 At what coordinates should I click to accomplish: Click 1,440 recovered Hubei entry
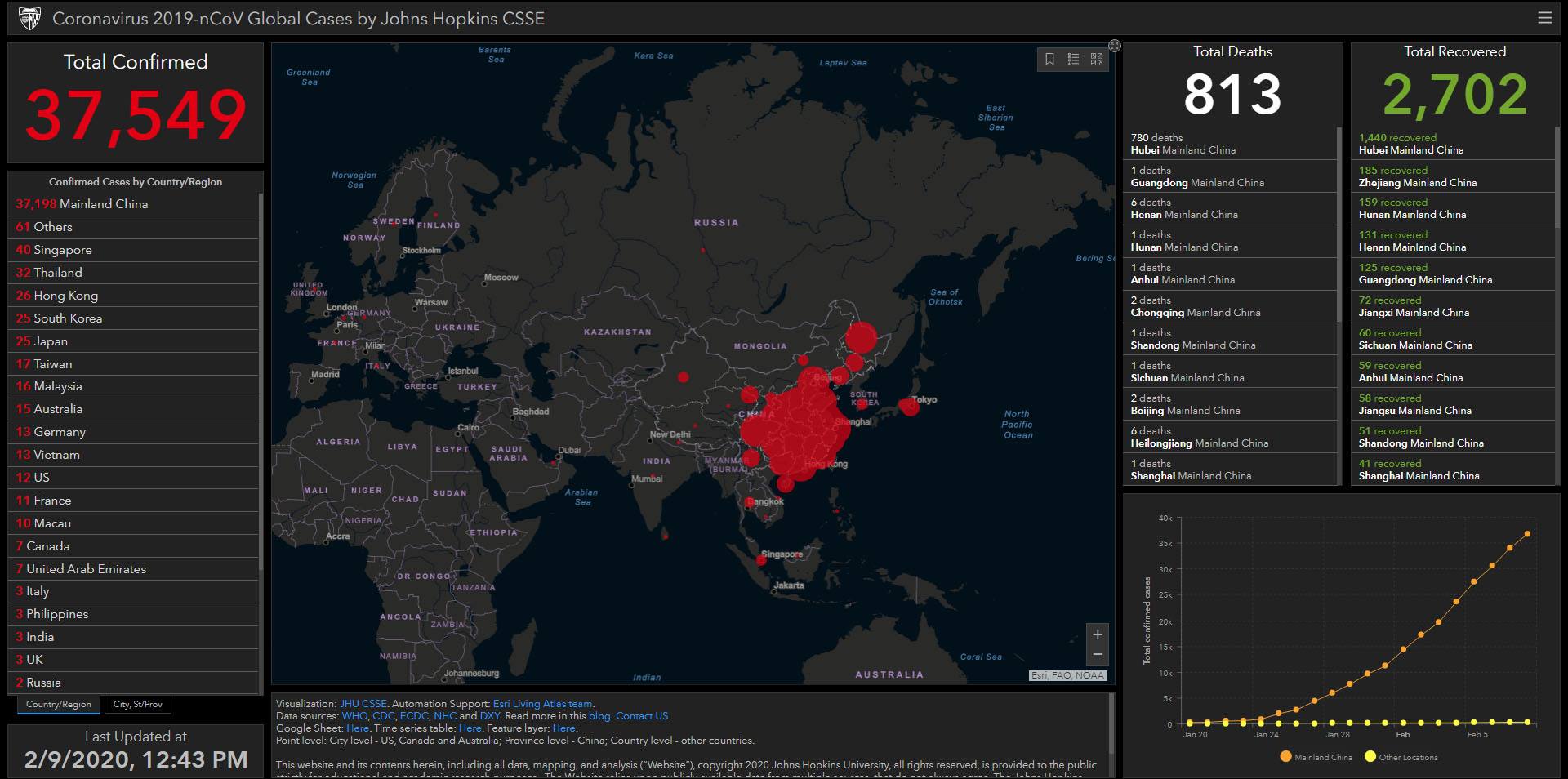[1453, 144]
